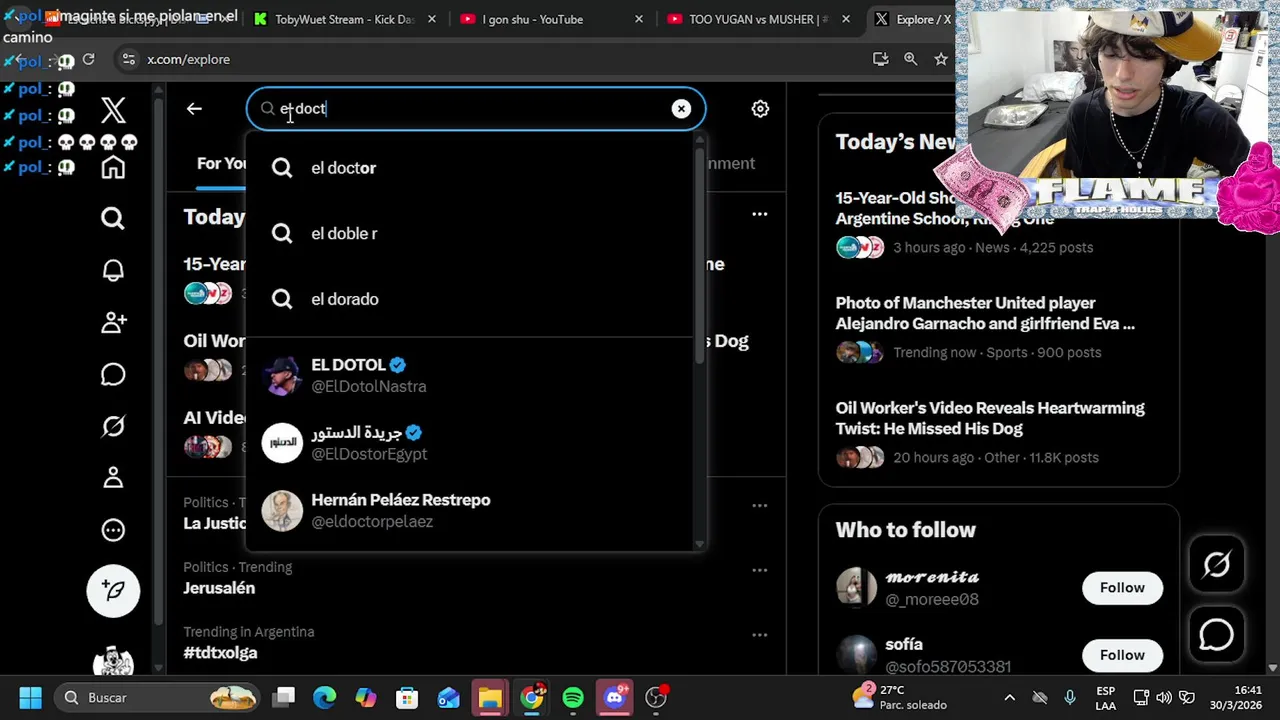Viewport: 1280px width, 720px height.
Task: Close the TobyWuet Stream tab
Action: point(432,19)
